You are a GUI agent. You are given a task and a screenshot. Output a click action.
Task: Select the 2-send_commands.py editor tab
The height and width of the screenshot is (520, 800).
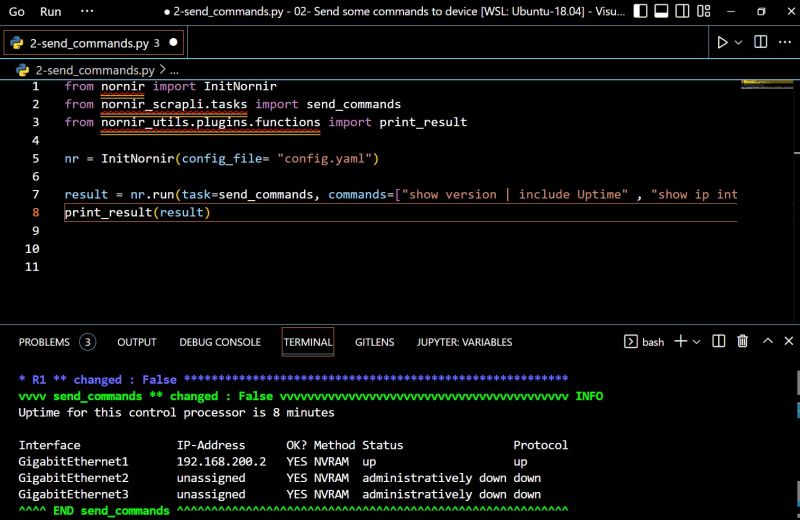[93, 43]
